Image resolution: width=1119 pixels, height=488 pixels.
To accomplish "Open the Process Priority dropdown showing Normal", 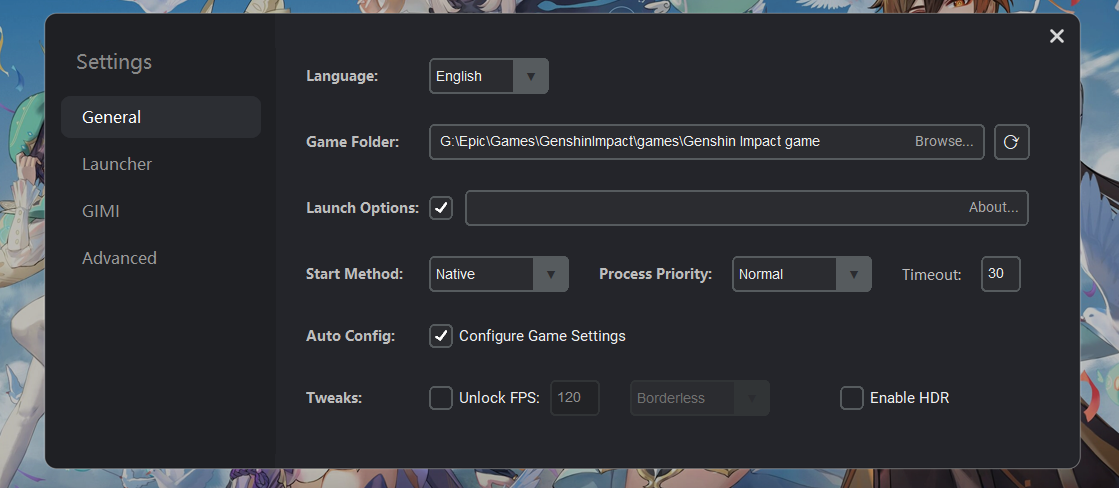I will click(x=802, y=274).
